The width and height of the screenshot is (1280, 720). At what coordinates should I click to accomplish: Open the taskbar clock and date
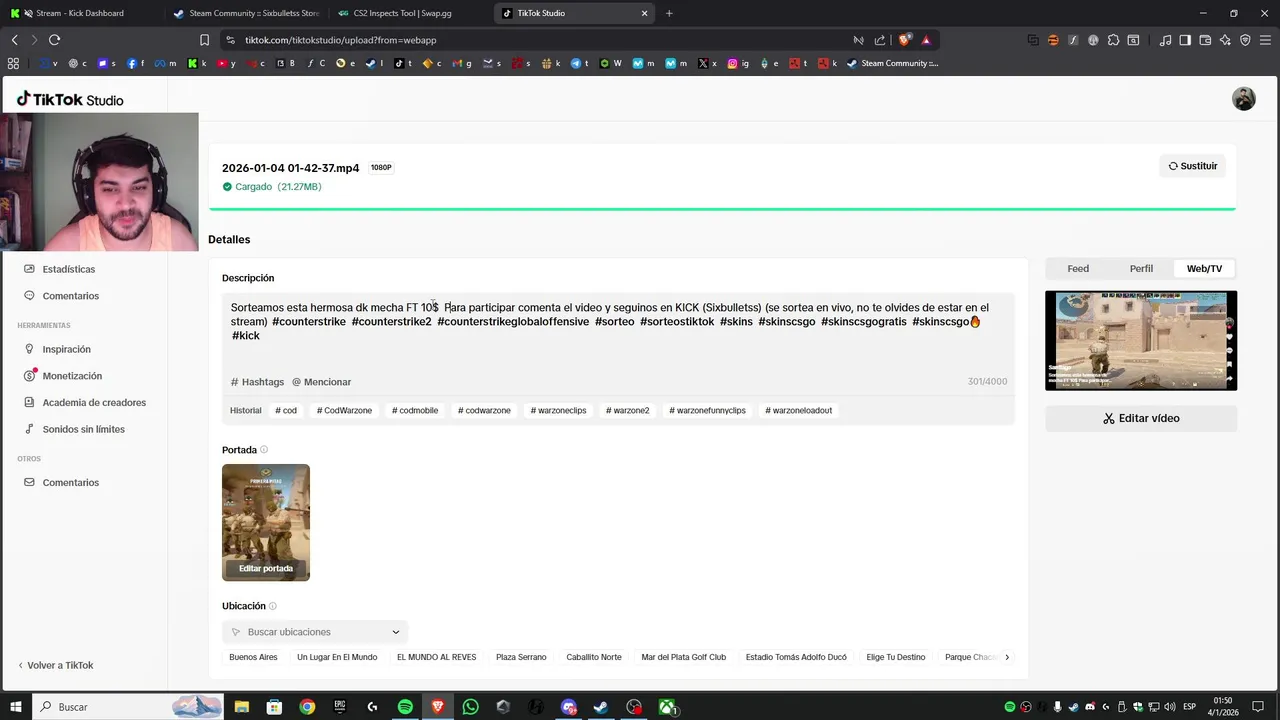1223,707
